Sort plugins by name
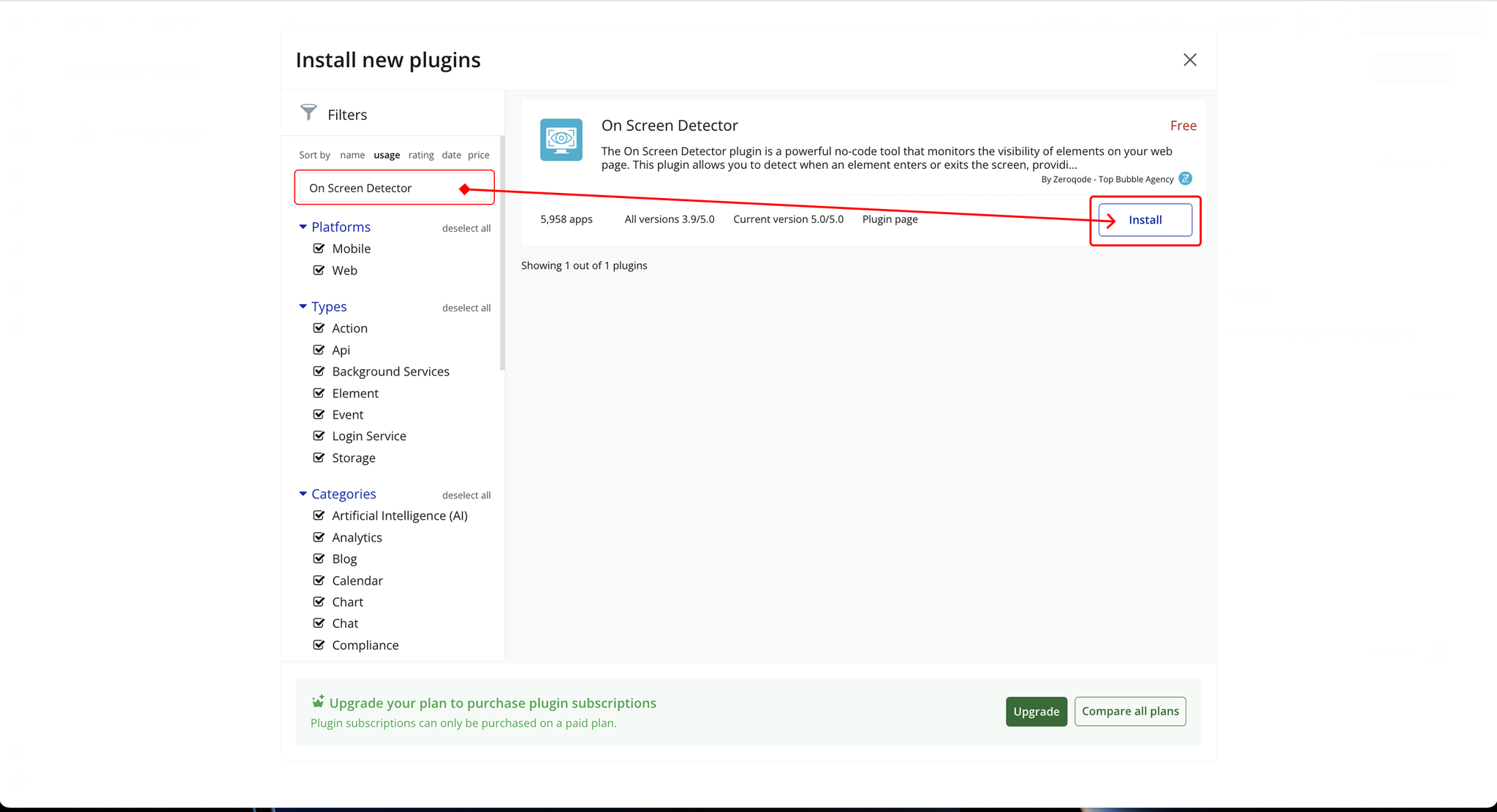 [352, 155]
